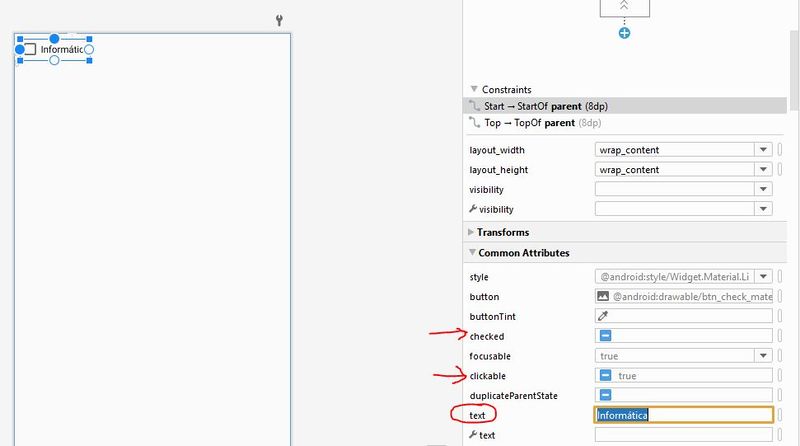Click the resource picker bar beside layout_width
The width and height of the screenshot is (800, 446).
tap(780, 150)
